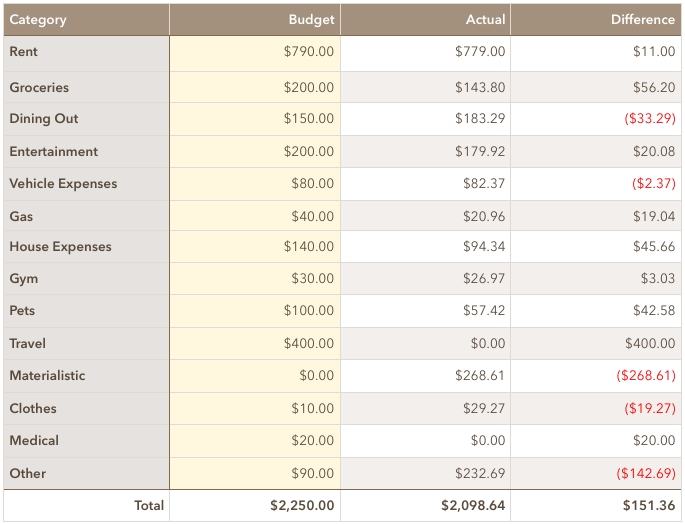Select the Clothes actual $29.27 cell
The height and width of the screenshot is (524, 685).
click(425, 409)
